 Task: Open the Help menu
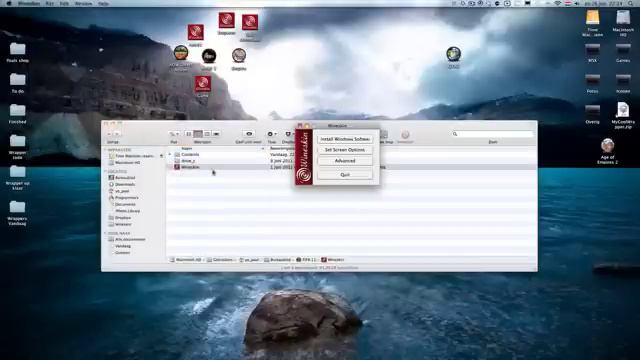(x=103, y=3)
